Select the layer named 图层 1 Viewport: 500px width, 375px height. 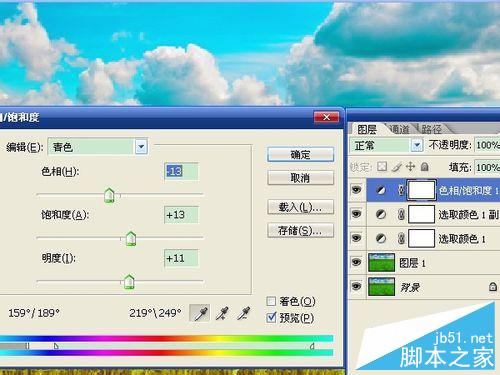[412, 263]
